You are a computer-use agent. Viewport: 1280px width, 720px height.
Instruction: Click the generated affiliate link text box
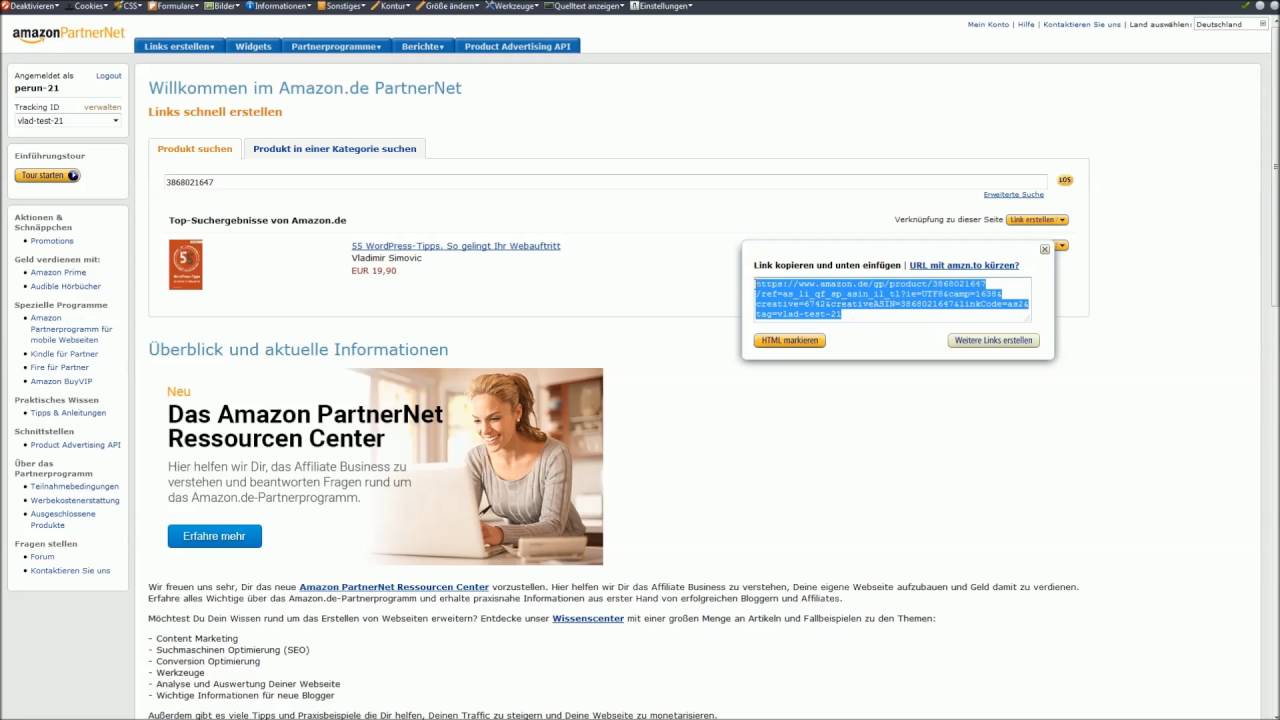(892, 299)
